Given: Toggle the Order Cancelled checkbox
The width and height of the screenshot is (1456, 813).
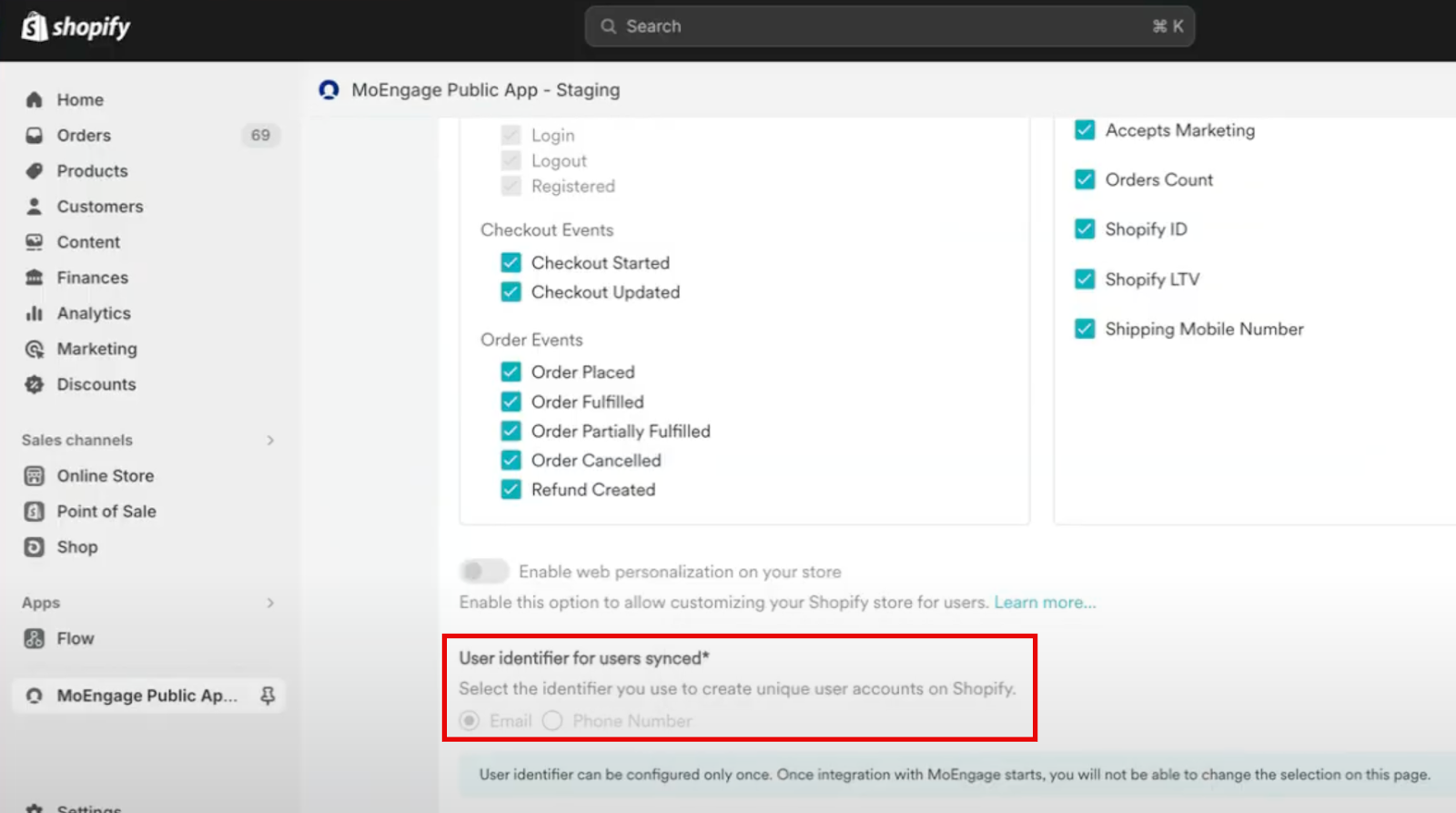Looking at the screenshot, I should click(511, 461).
